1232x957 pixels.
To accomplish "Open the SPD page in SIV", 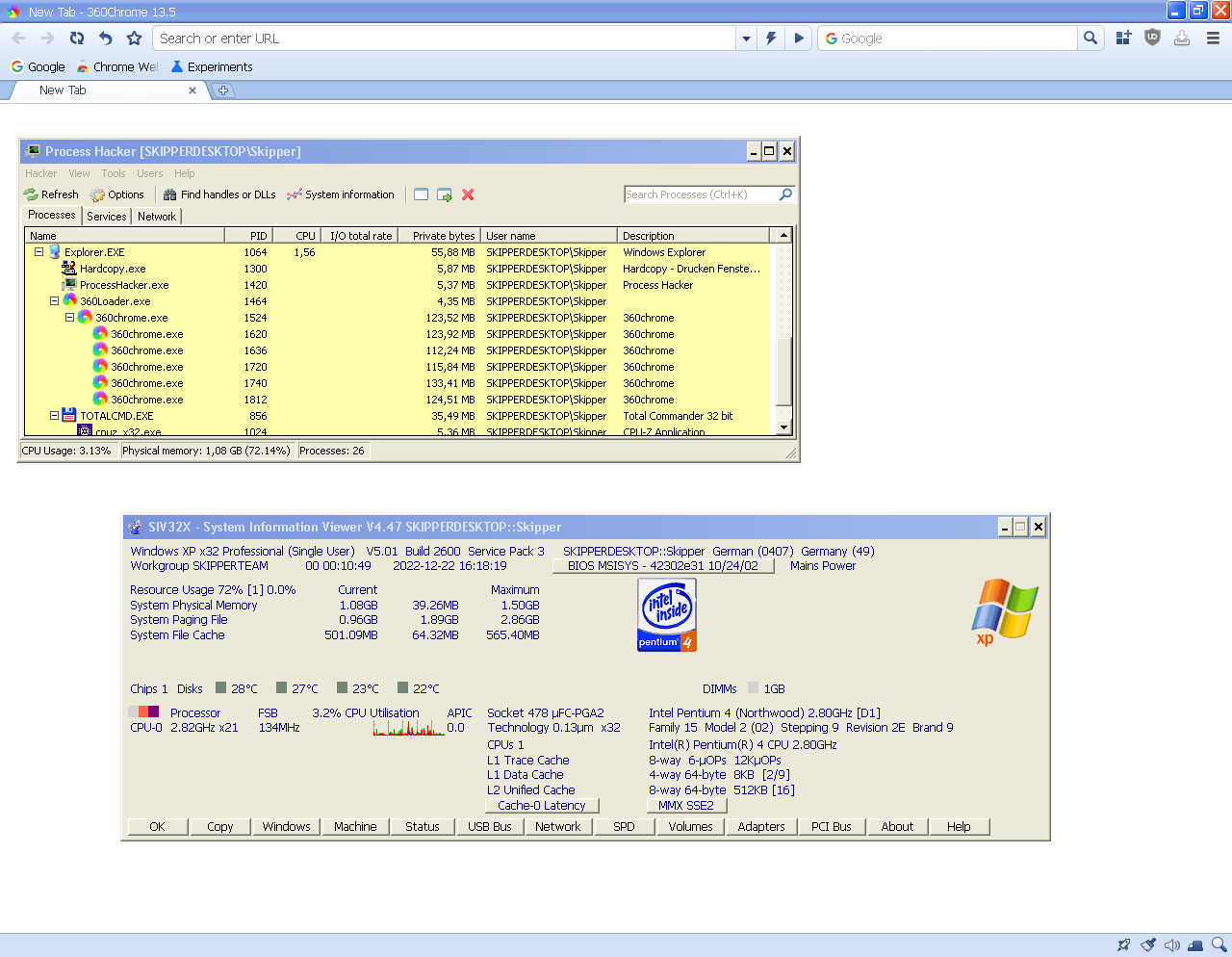I will click(x=625, y=827).
